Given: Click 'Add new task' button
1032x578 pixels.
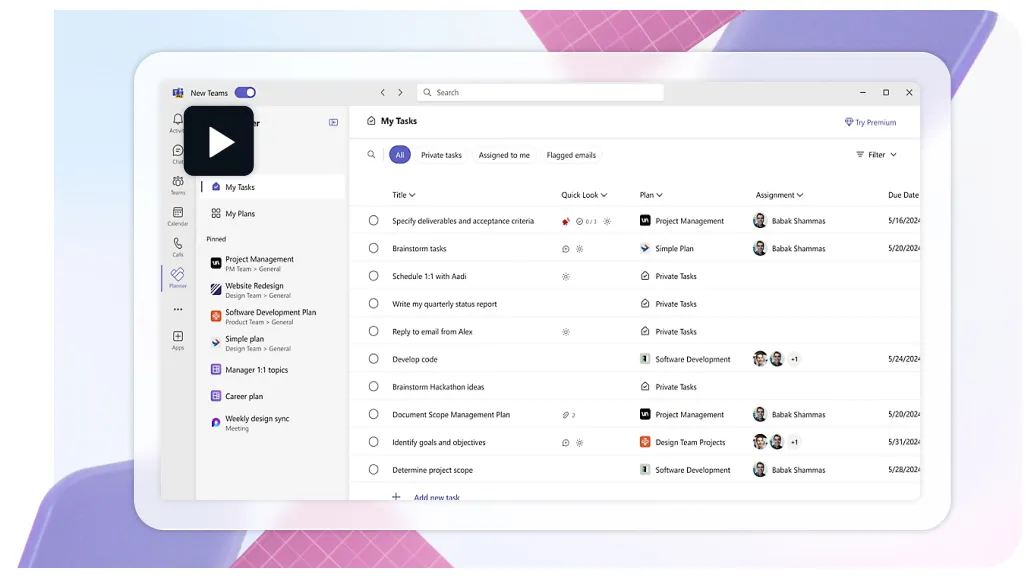Looking at the screenshot, I should (x=436, y=497).
